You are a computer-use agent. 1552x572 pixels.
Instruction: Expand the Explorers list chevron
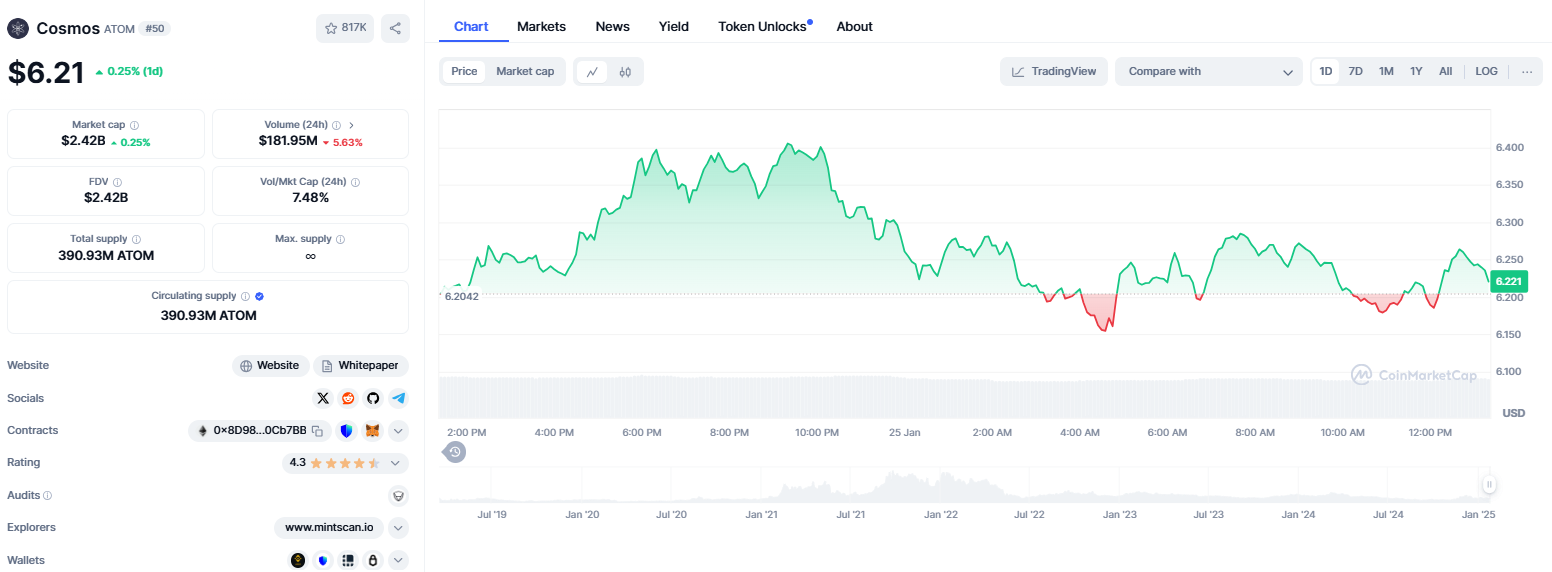click(x=398, y=528)
